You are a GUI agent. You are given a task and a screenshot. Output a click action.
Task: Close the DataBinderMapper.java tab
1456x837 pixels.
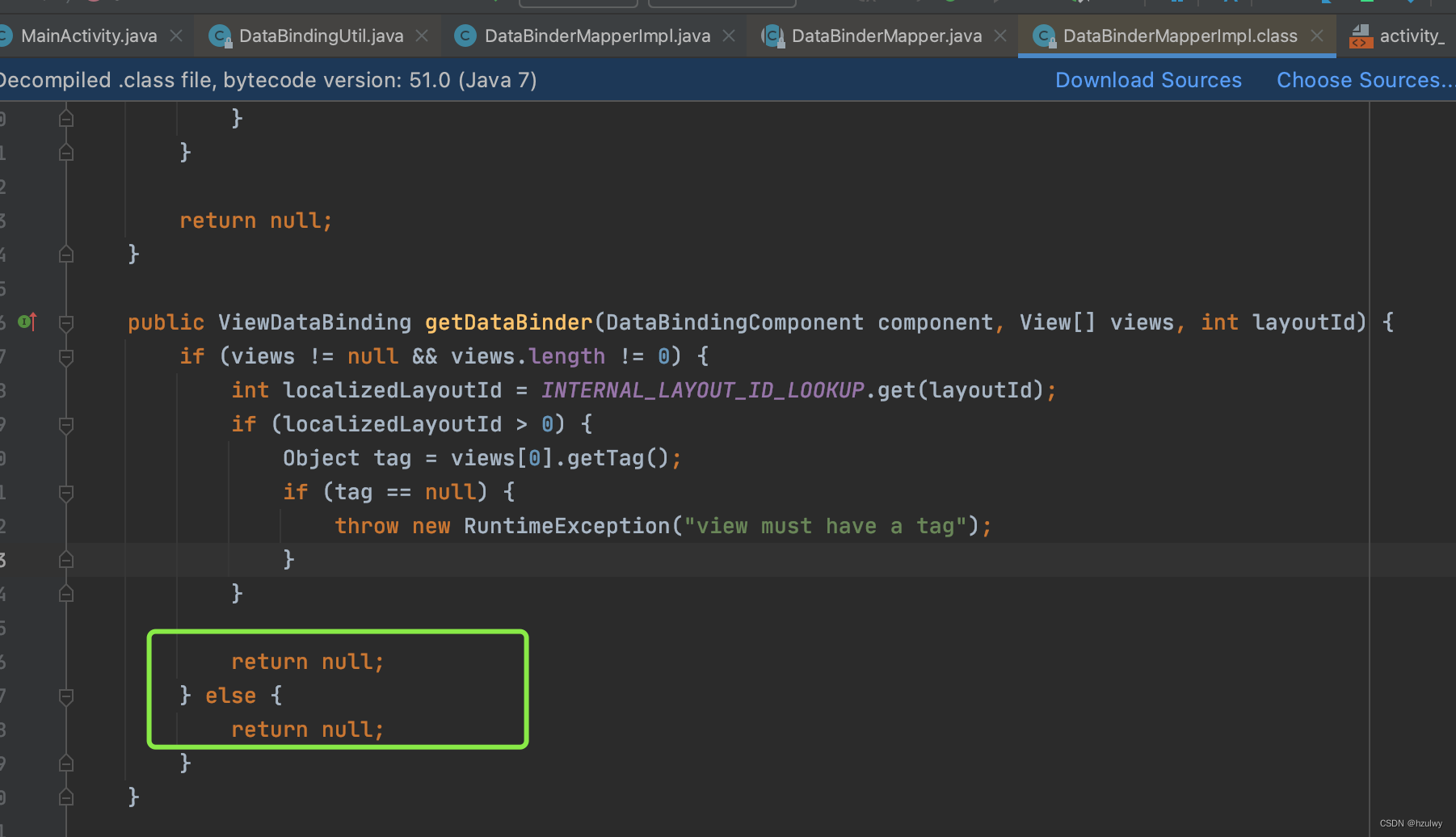pos(1000,36)
